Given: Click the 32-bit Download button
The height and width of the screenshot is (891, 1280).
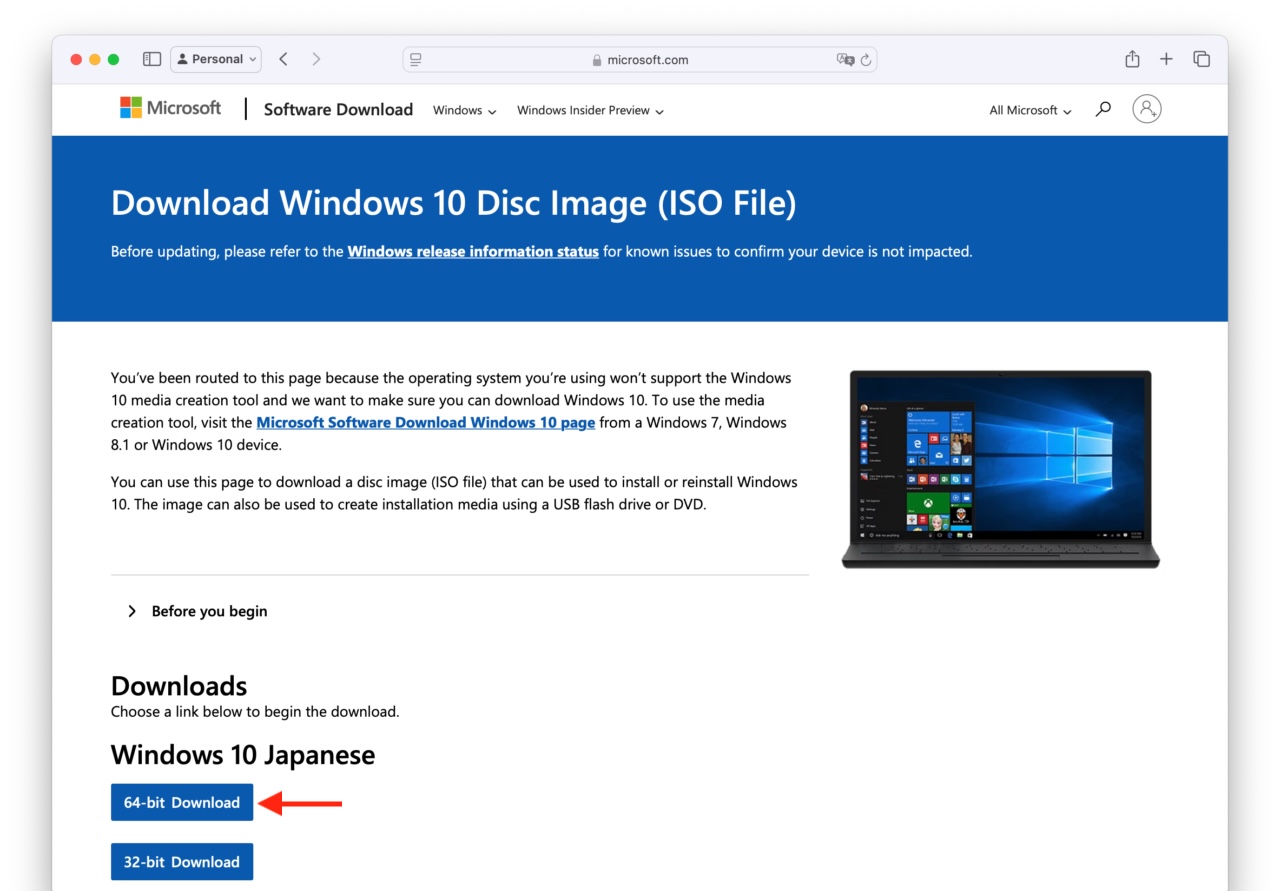Looking at the screenshot, I should pyautogui.click(x=182, y=862).
